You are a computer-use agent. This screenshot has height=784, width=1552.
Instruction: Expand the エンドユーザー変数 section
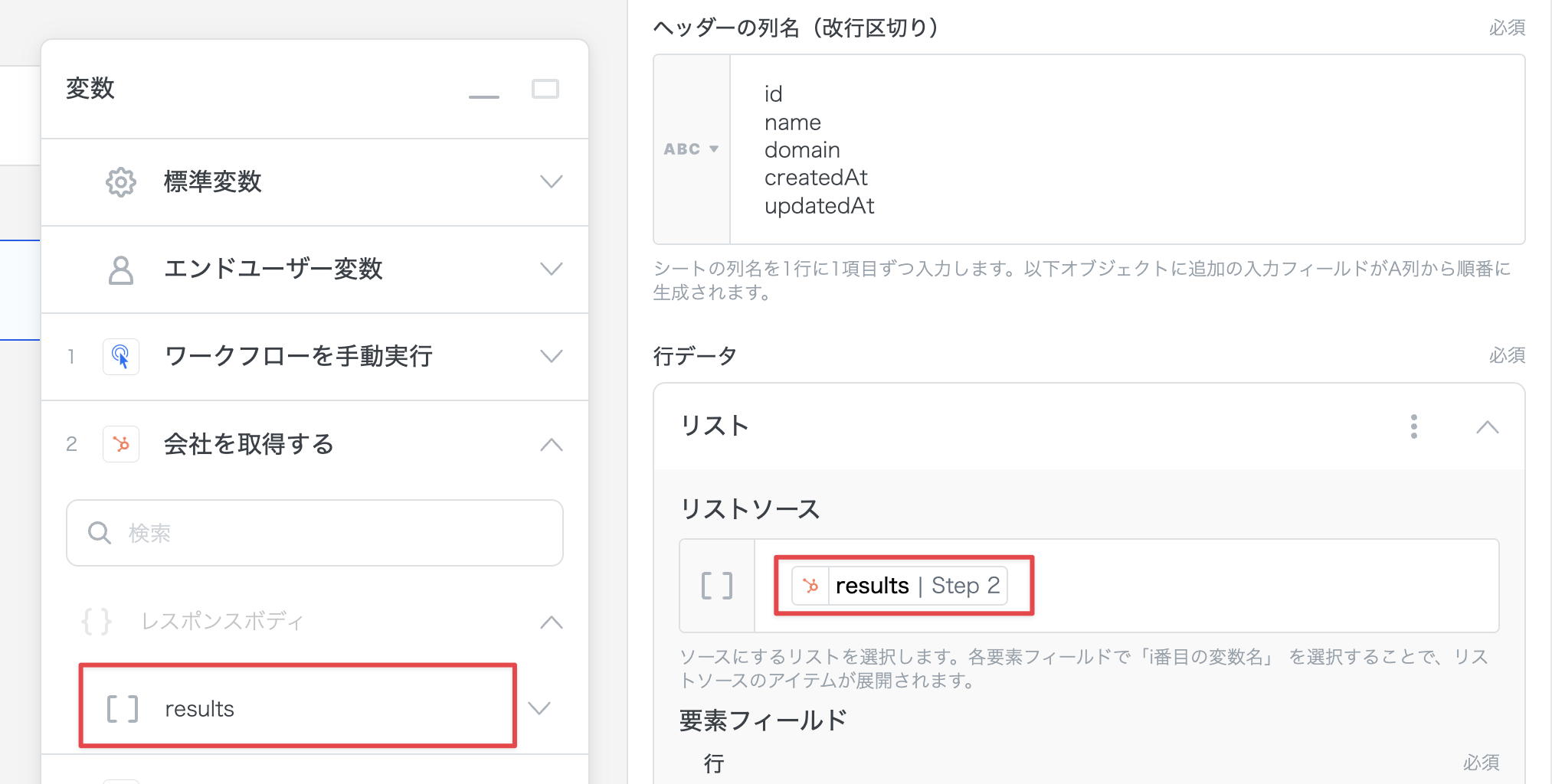pyautogui.click(x=551, y=269)
